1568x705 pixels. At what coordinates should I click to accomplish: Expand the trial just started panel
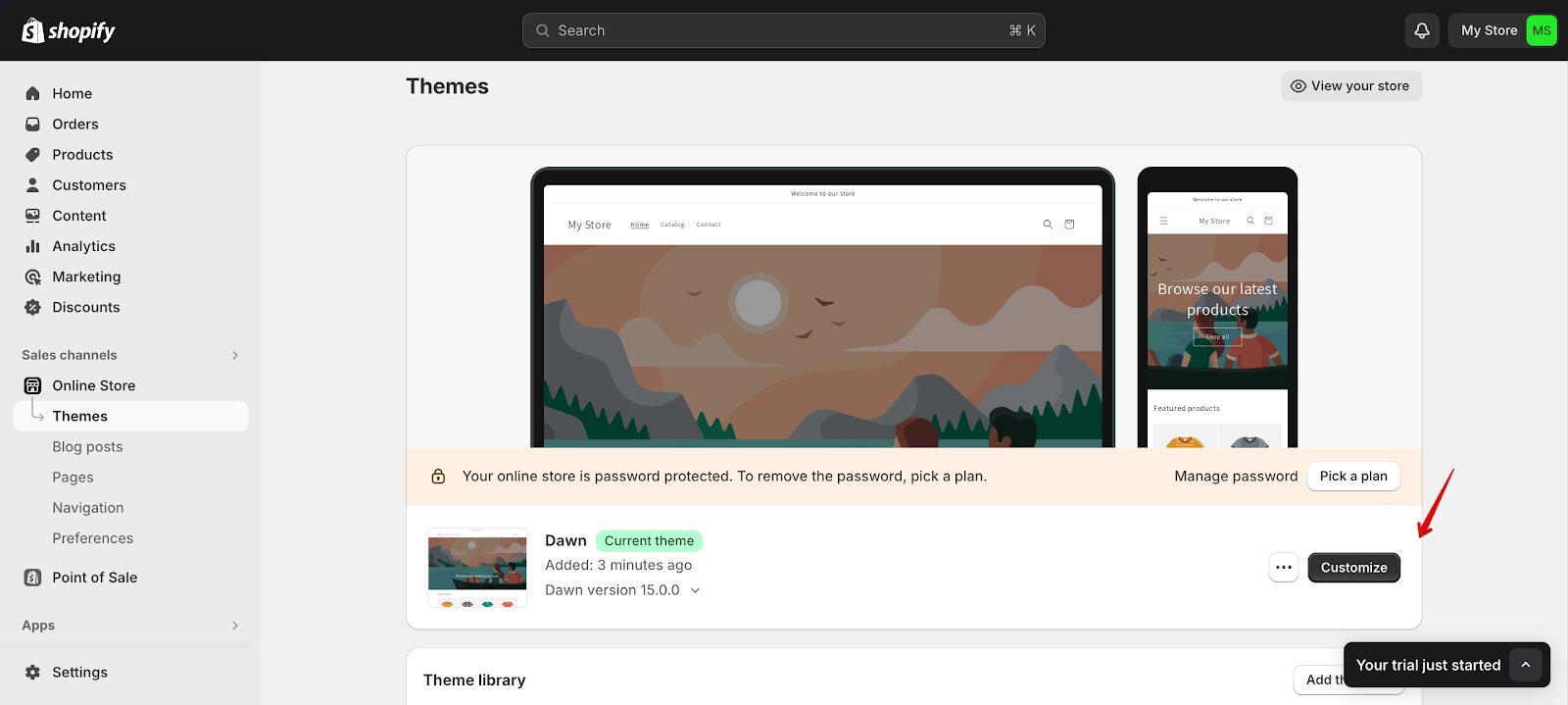1525,665
